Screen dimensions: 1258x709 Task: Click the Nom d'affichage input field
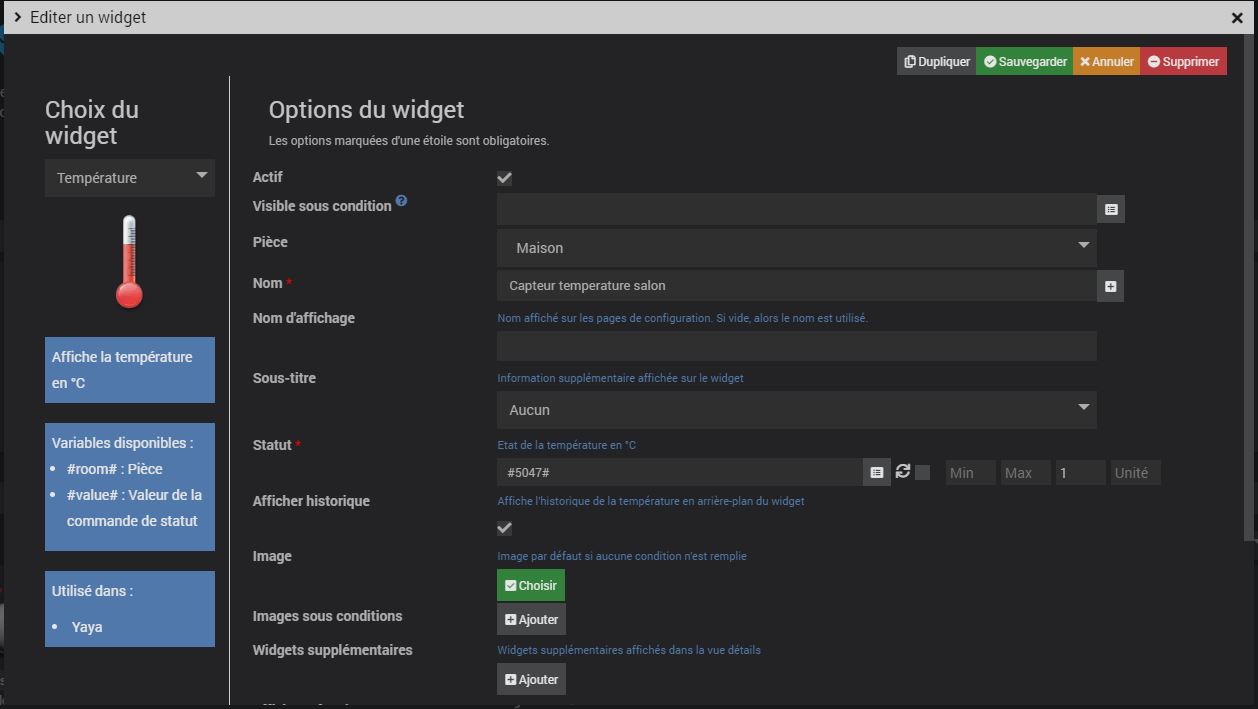tap(796, 346)
